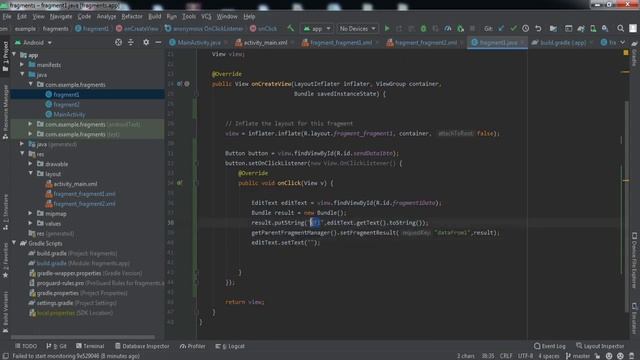Collapse the app module node
Viewport: 640px width, 360px height.
(15, 54)
